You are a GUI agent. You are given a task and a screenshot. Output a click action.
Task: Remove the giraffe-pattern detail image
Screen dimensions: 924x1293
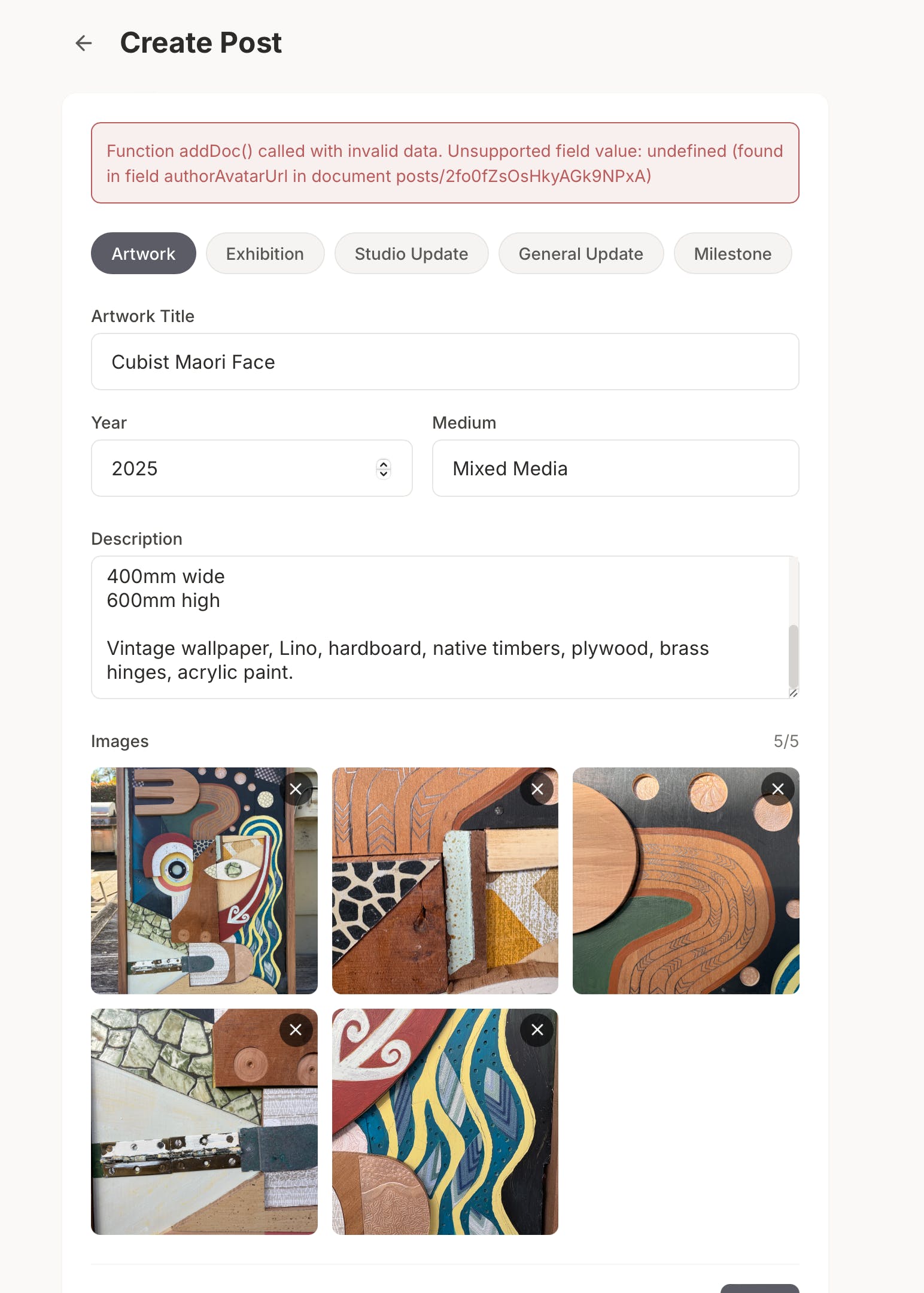click(x=537, y=789)
